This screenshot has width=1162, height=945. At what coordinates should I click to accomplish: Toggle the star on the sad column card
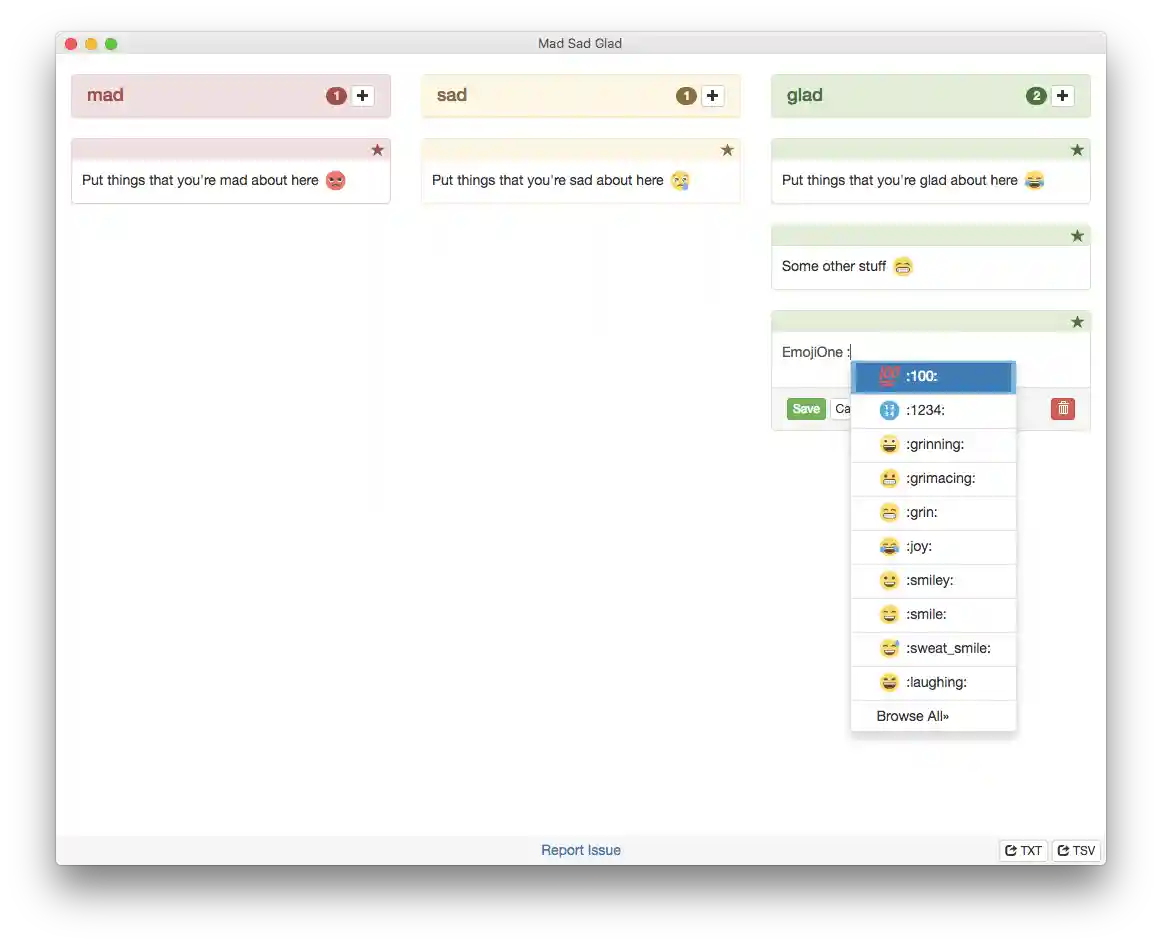tap(727, 150)
